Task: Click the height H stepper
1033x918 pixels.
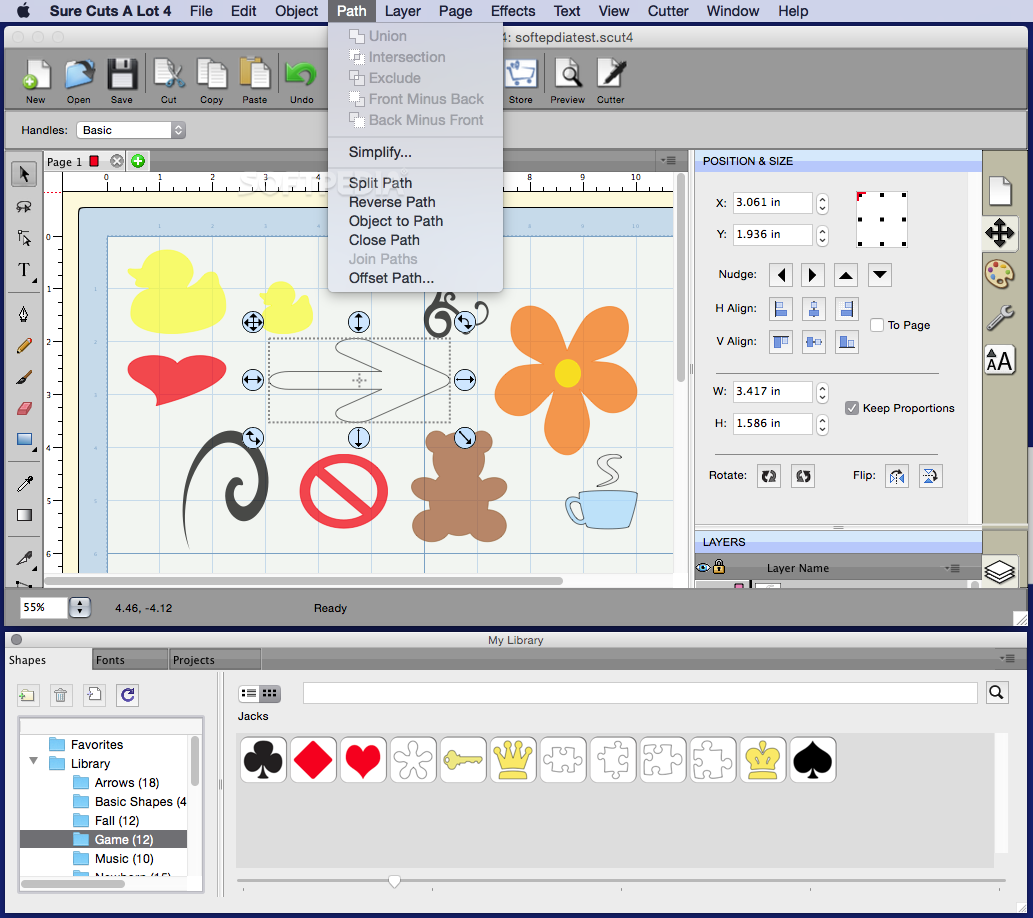Action: click(x=822, y=424)
